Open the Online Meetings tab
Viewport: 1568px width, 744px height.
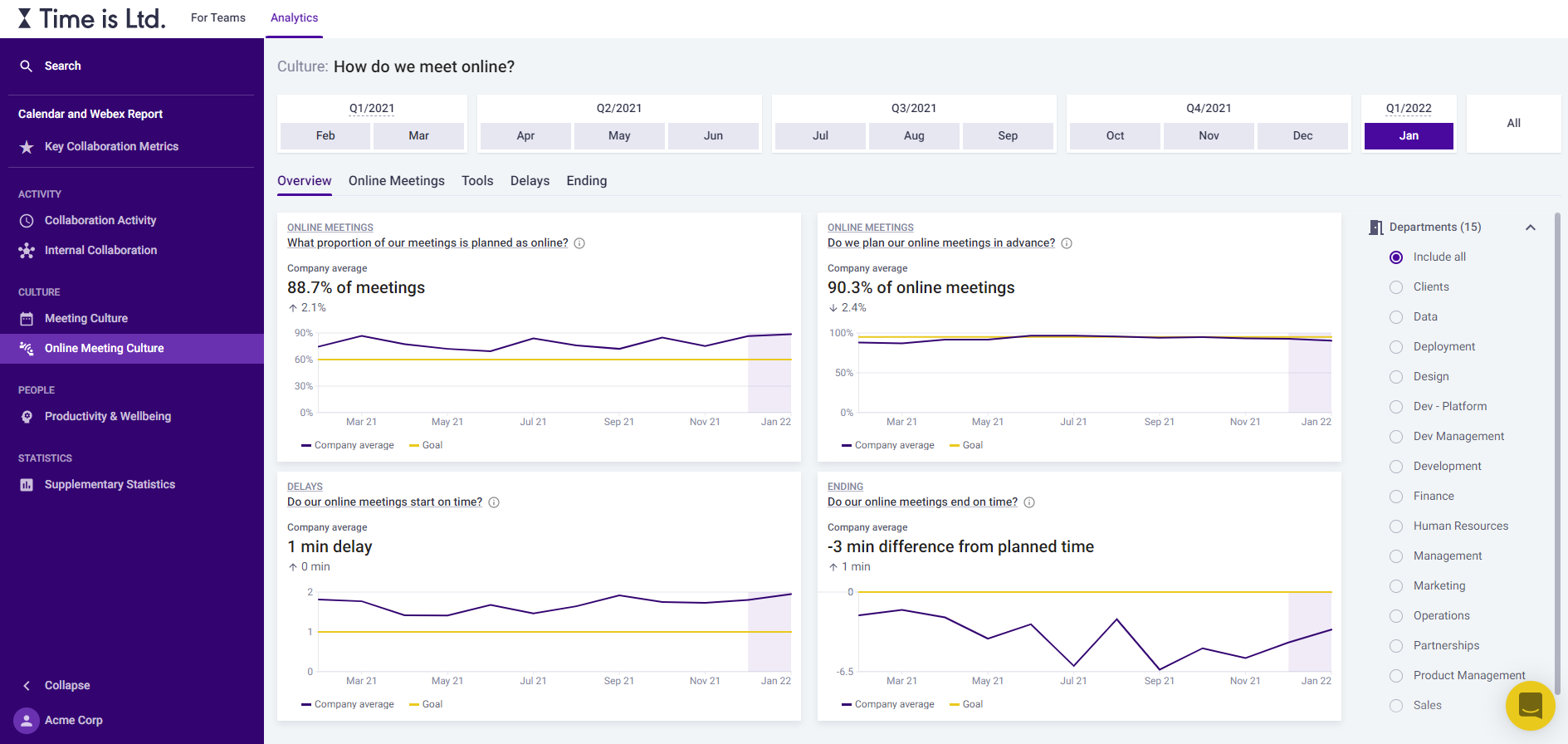click(397, 181)
